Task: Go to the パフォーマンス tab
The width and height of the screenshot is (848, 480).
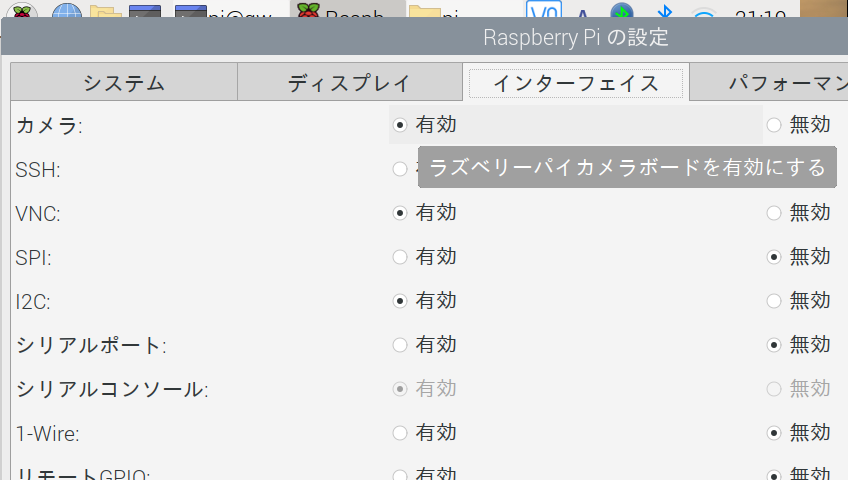Action: pos(768,82)
